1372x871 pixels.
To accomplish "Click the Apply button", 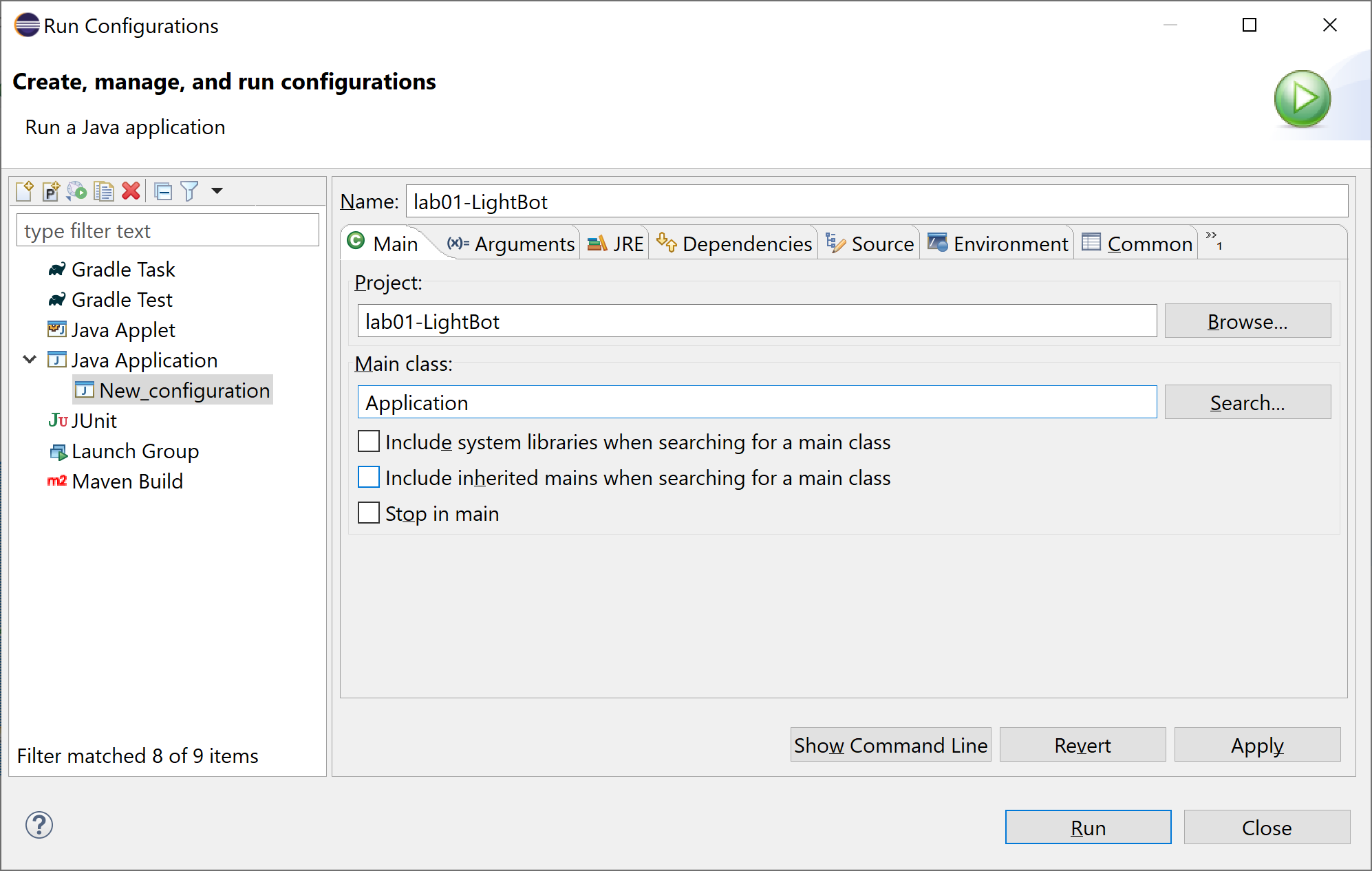I will [x=1257, y=745].
